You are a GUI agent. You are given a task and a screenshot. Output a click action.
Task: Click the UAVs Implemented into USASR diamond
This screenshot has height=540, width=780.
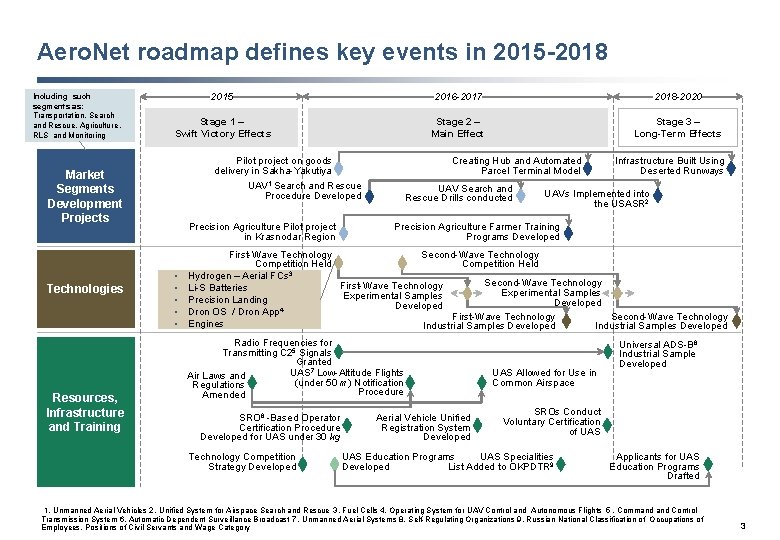point(658,195)
